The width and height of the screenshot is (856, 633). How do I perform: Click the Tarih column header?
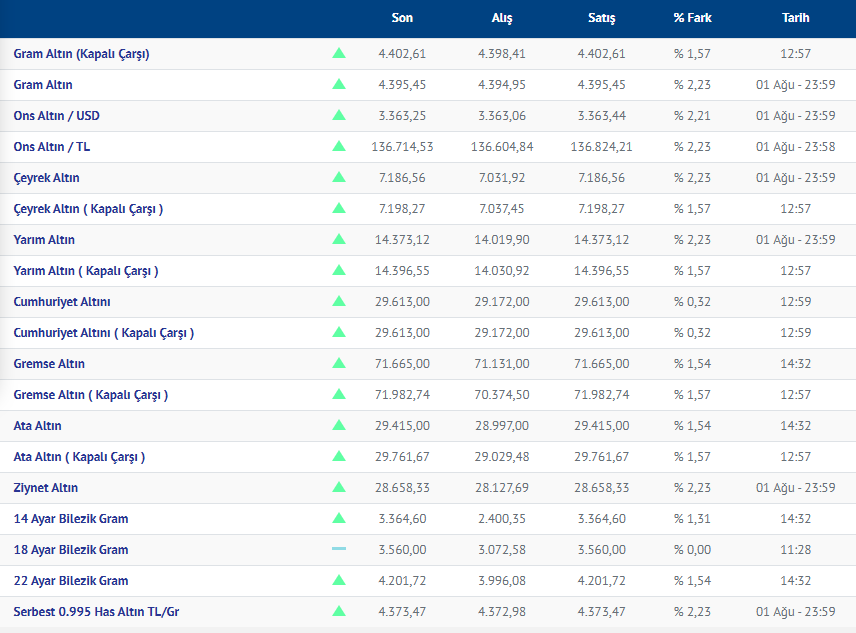pos(795,18)
